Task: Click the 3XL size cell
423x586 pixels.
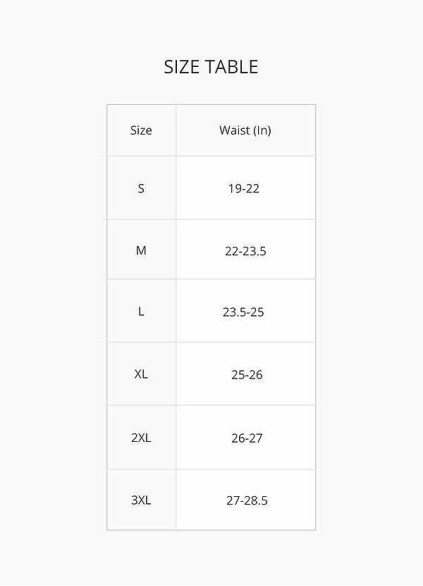Action: point(141,500)
